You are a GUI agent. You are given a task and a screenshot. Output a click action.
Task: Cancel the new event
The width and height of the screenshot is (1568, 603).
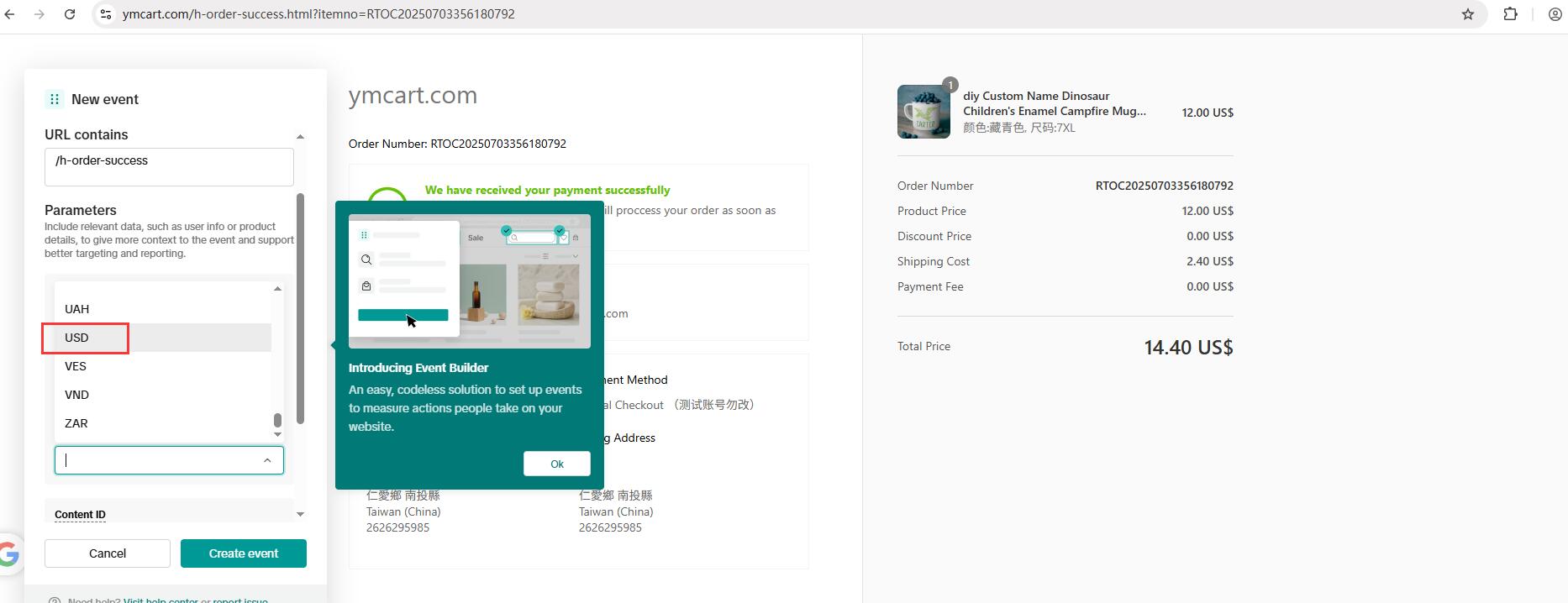click(108, 553)
